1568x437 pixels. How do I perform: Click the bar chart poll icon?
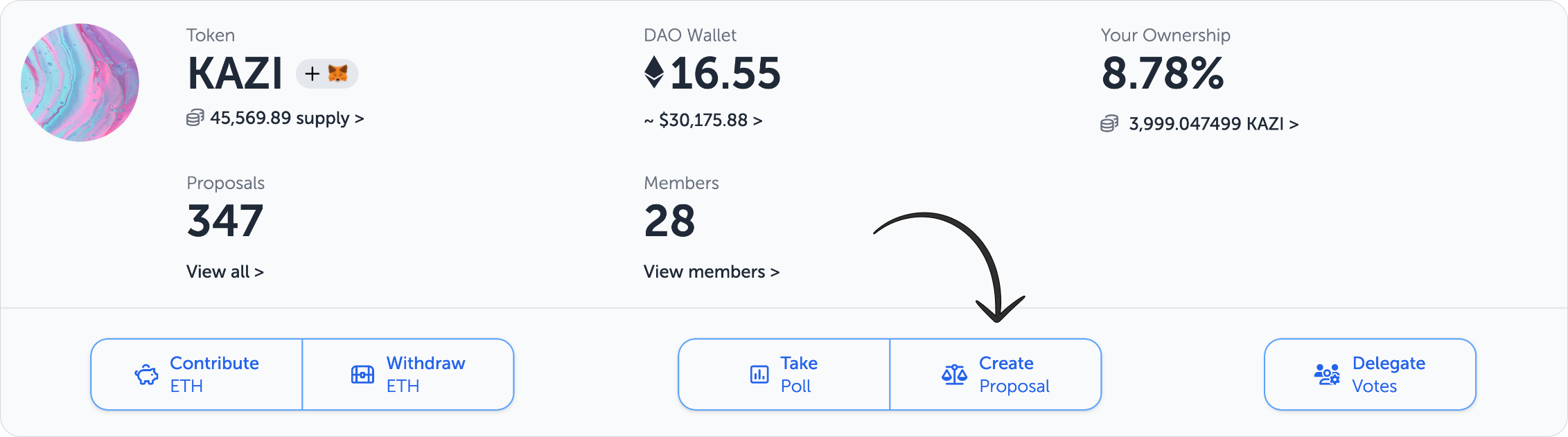tap(759, 375)
